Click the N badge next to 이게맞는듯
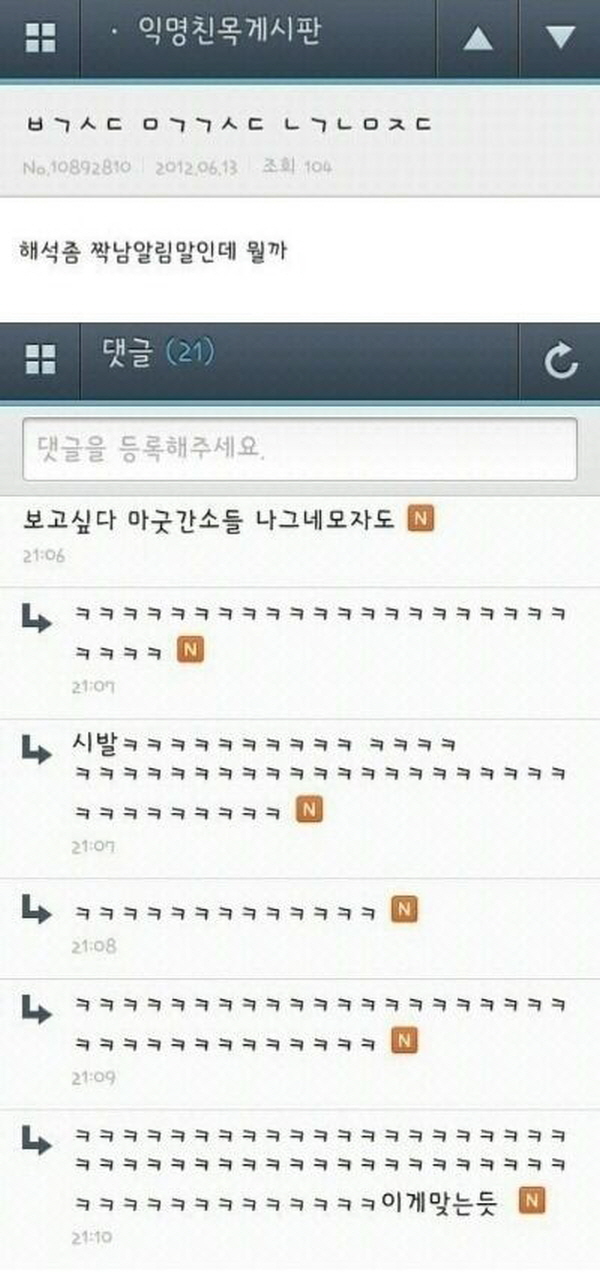Image resolution: width=600 pixels, height=1272 pixels. tap(534, 1199)
